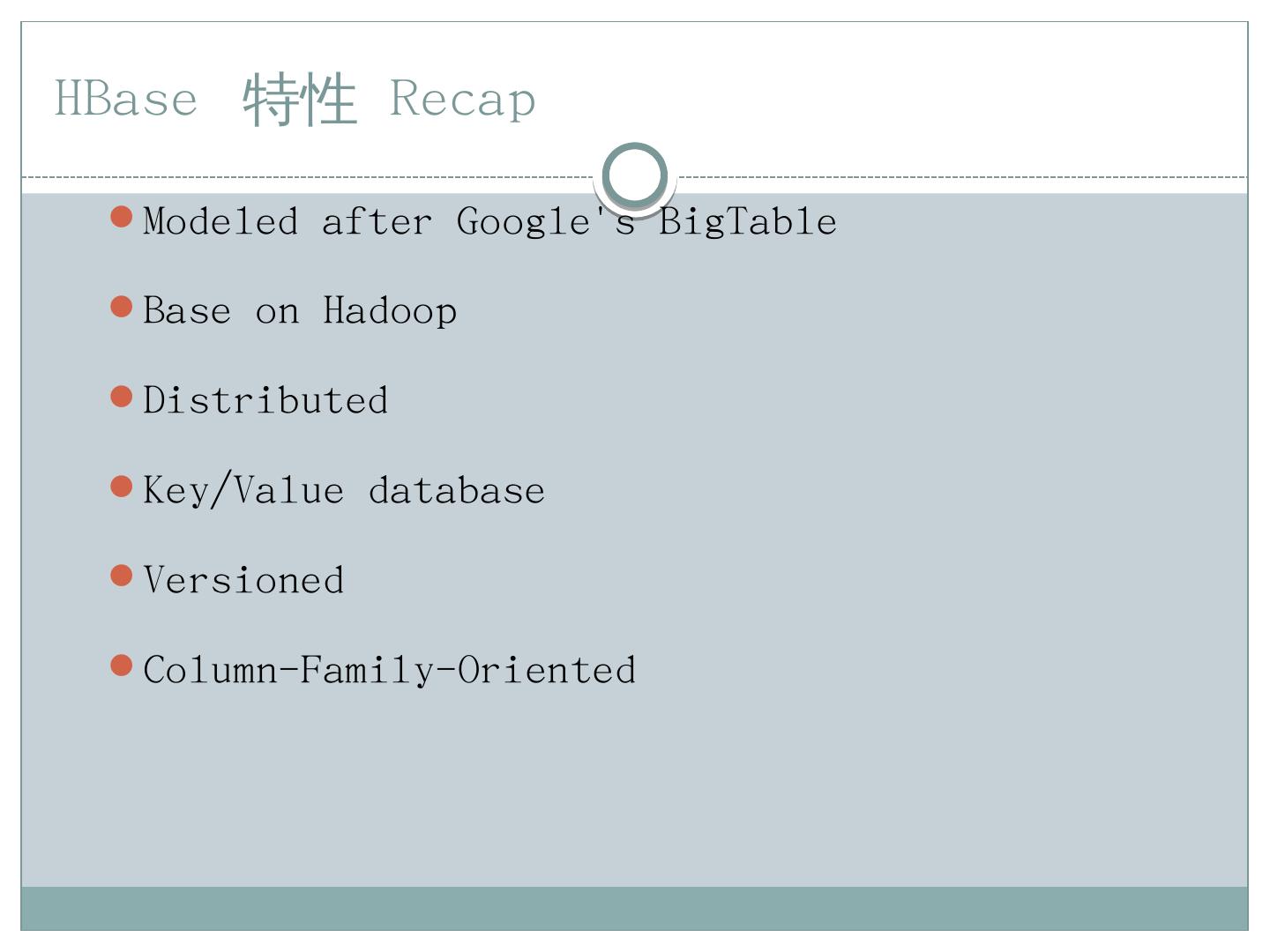Click the word HBase in the title
Viewport: 1270px width, 952px height.
126,98
